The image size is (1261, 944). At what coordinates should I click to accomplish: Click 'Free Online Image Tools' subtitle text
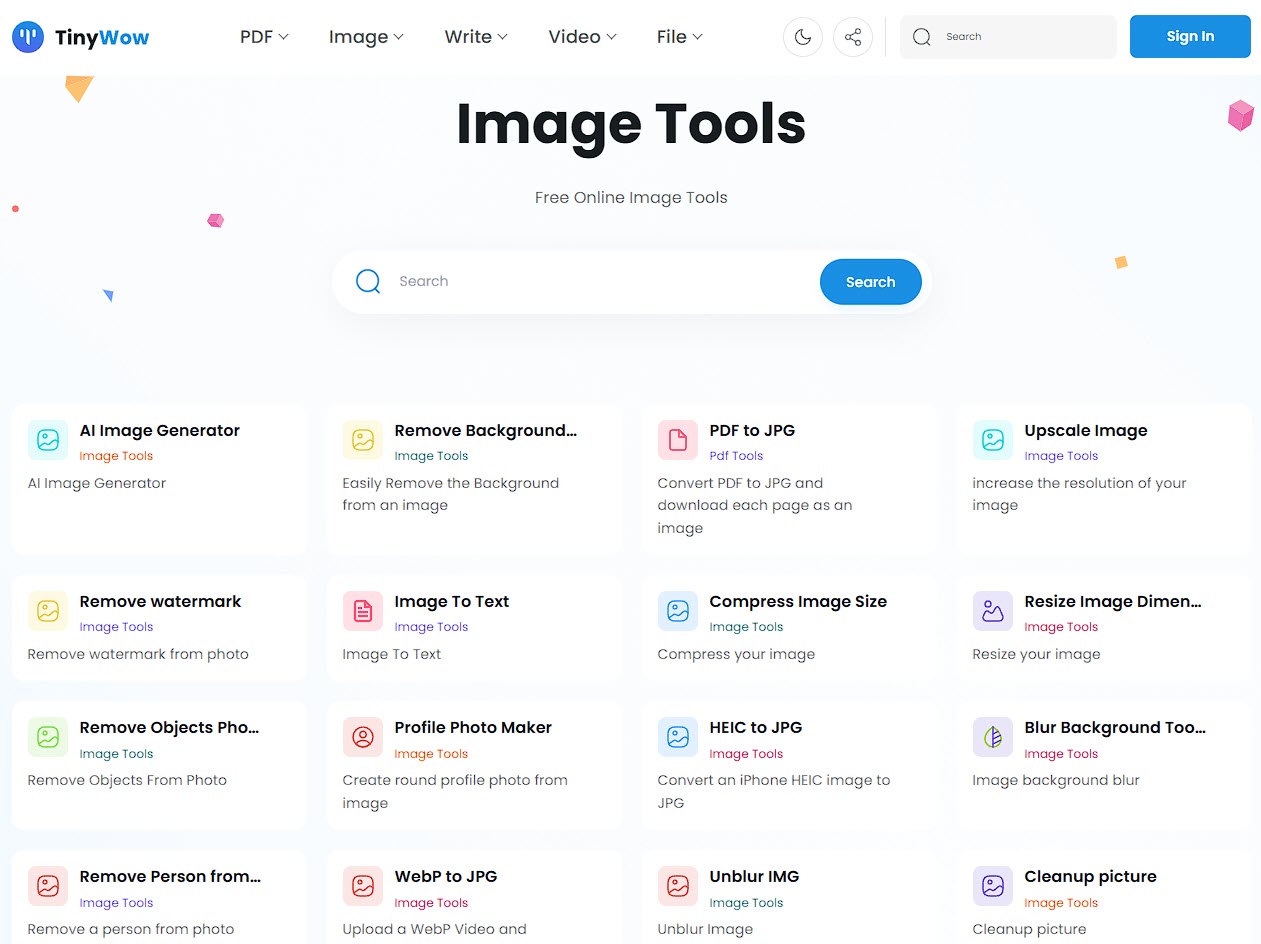tap(631, 198)
